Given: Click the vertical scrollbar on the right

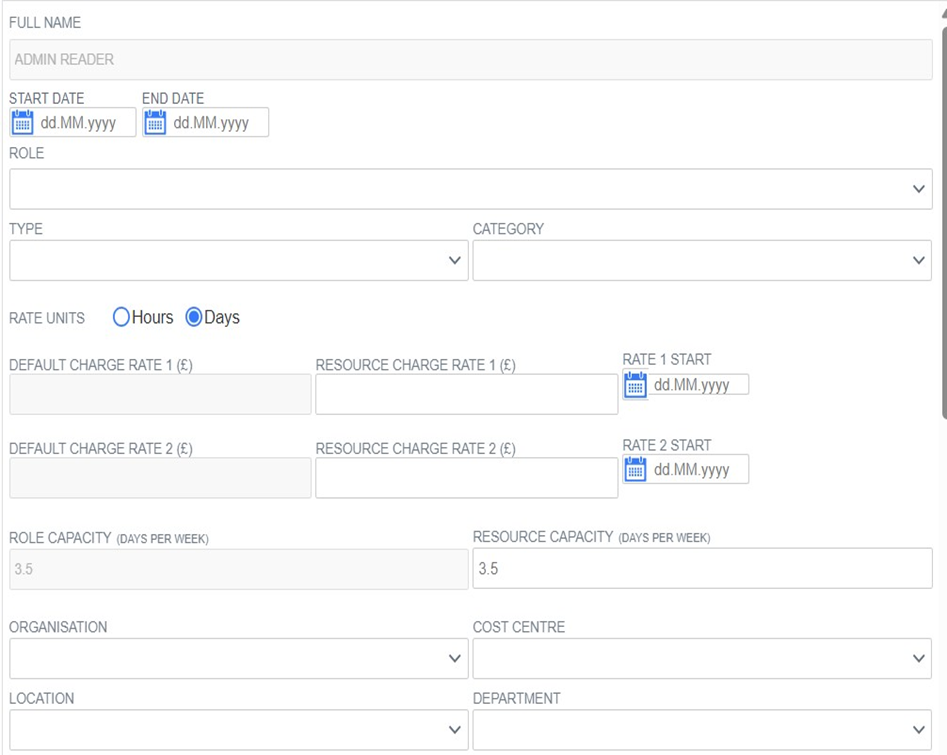Looking at the screenshot, I should [944, 222].
